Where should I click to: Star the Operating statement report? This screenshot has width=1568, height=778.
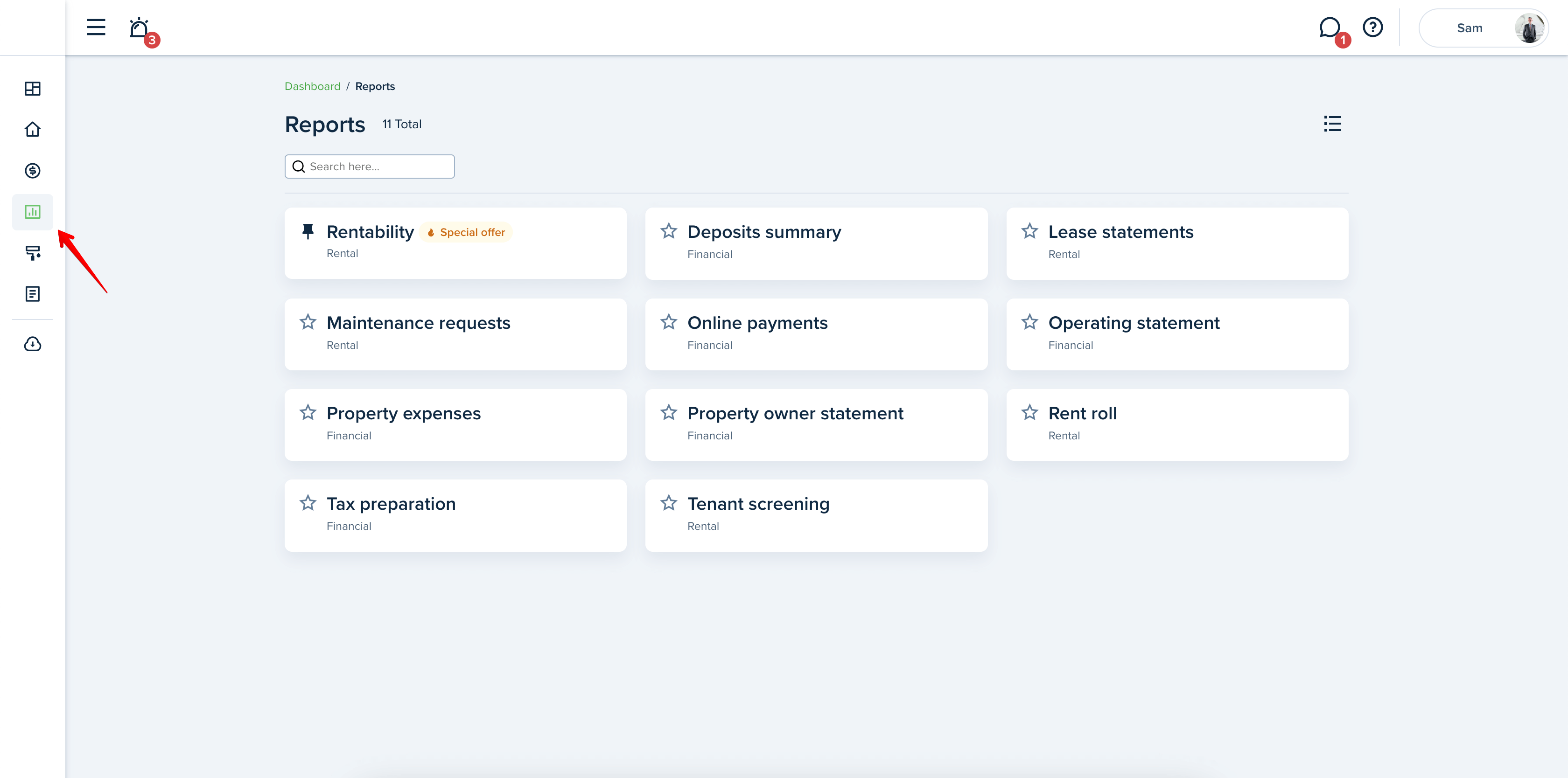click(x=1029, y=322)
